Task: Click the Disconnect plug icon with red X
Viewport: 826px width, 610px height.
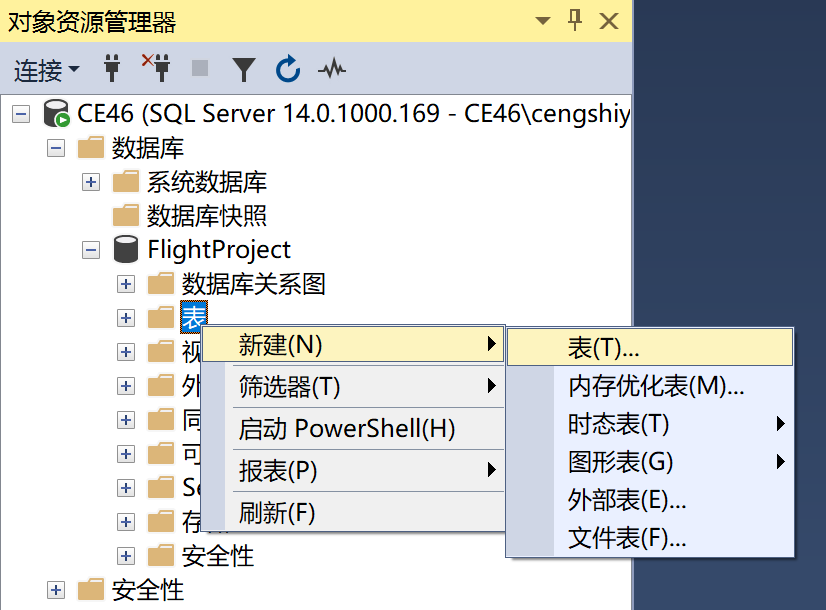Action: [155, 67]
